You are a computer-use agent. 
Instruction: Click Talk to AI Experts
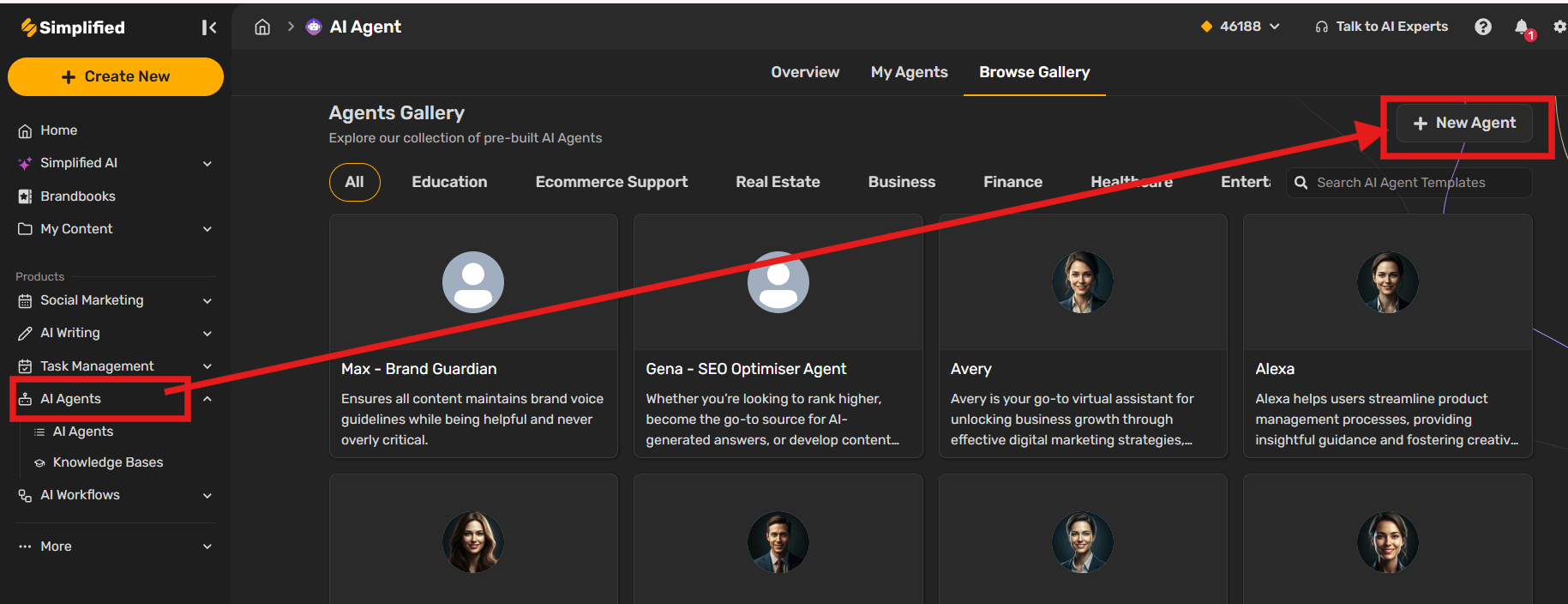pyautogui.click(x=1381, y=27)
